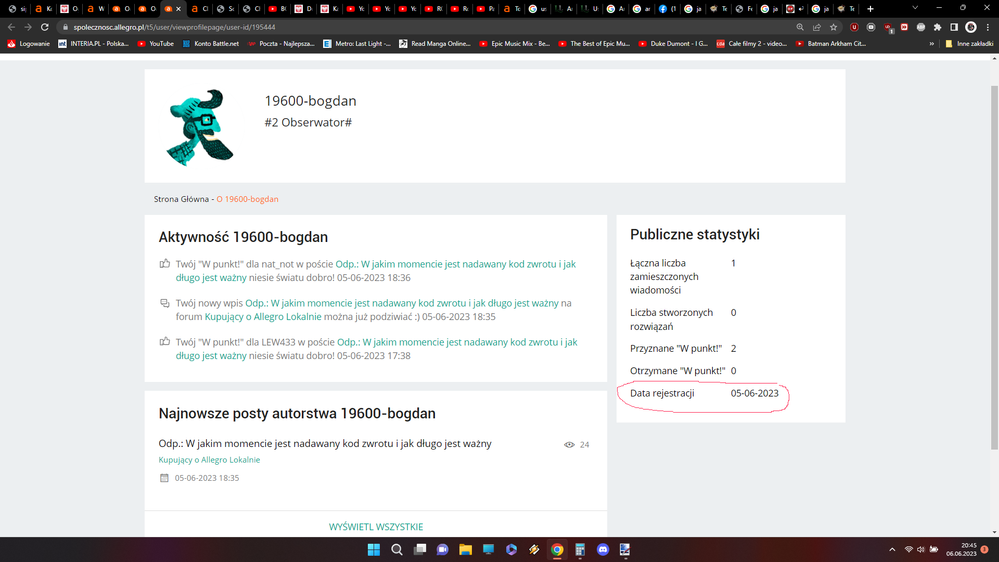Toggle the Chrome side panel
Image resolution: width=999 pixels, height=562 pixels.
click(954, 27)
